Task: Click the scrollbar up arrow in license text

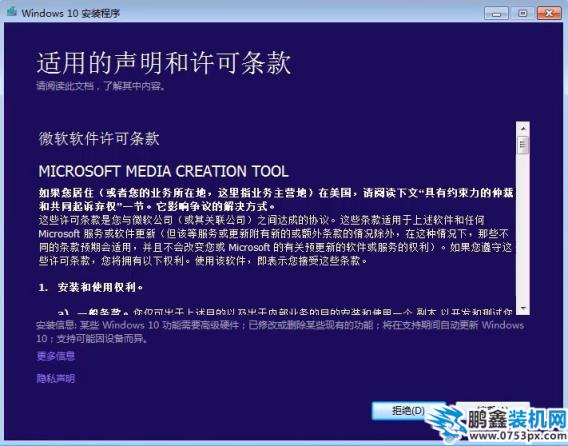Action: point(523,129)
